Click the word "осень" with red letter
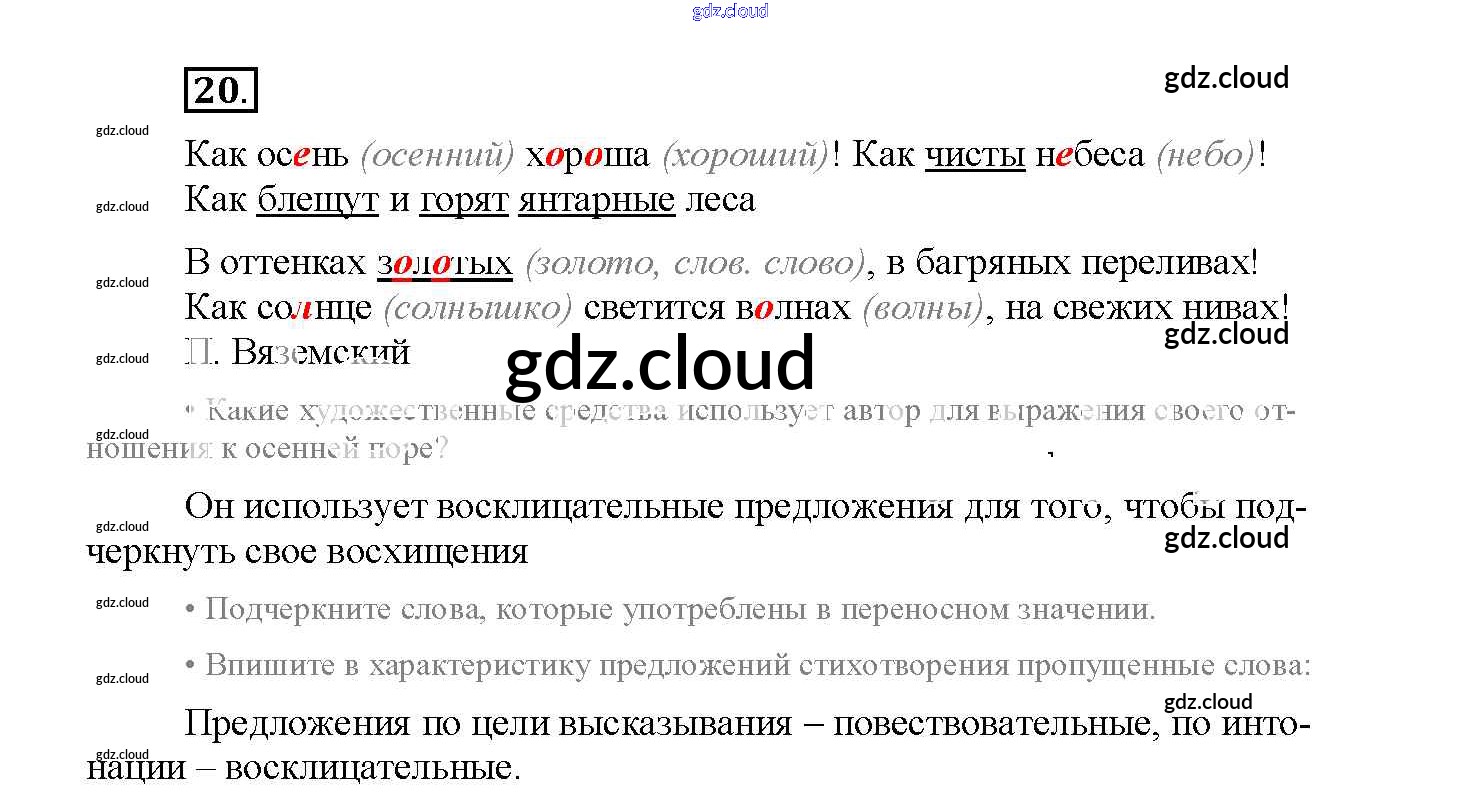 coord(303,155)
